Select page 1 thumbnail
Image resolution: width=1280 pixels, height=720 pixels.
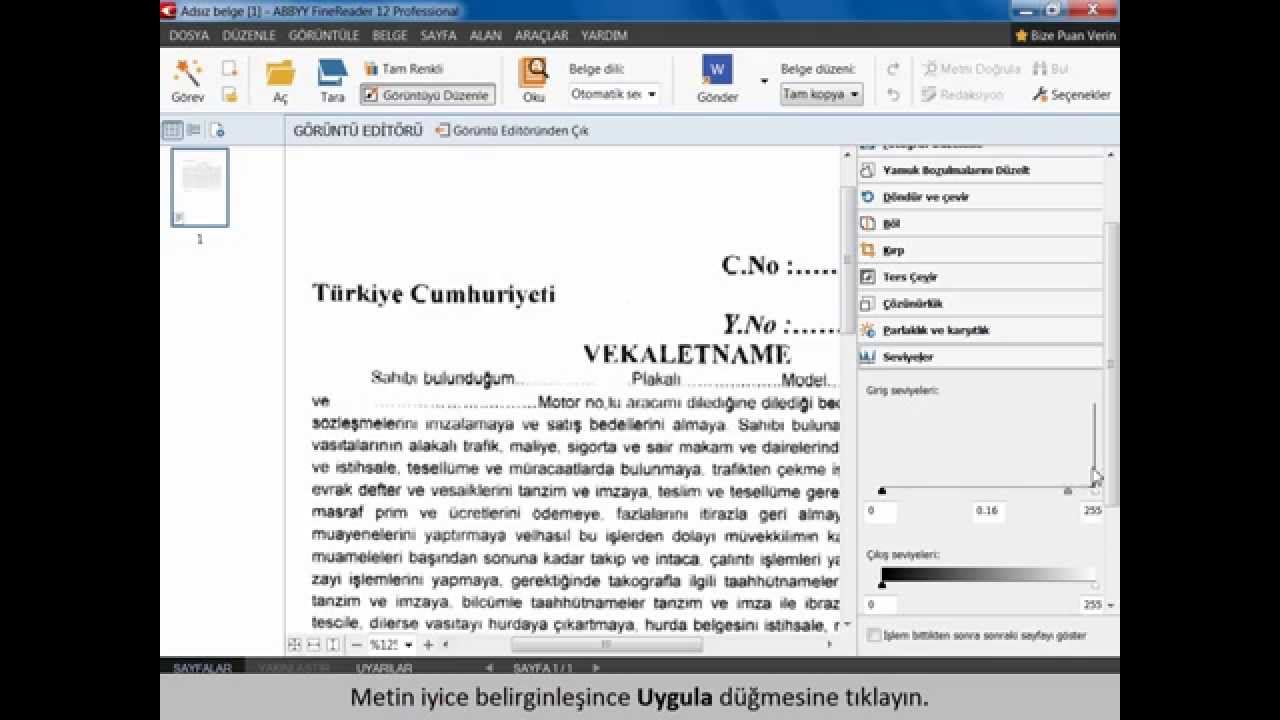click(x=200, y=187)
